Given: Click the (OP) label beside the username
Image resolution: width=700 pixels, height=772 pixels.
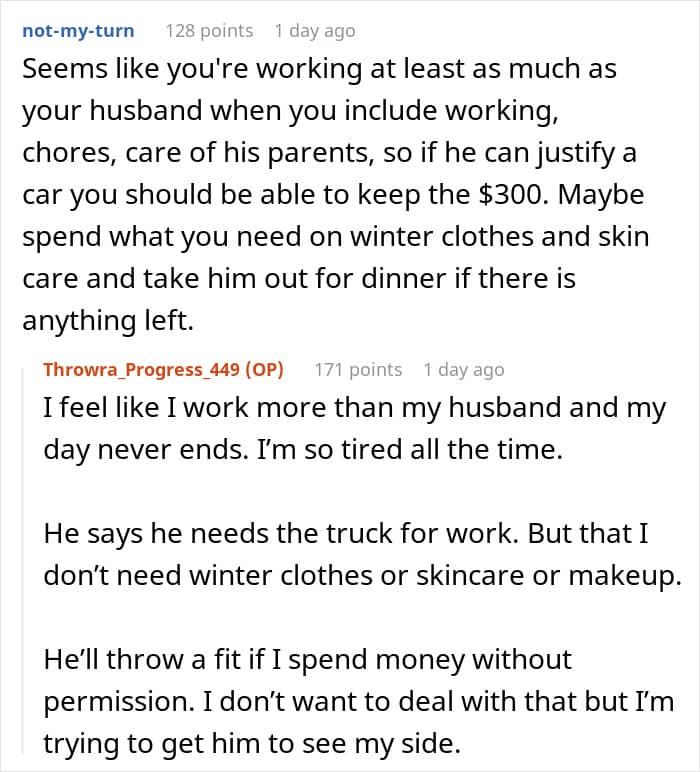Looking at the screenshot, I should [x=262, y=370].
